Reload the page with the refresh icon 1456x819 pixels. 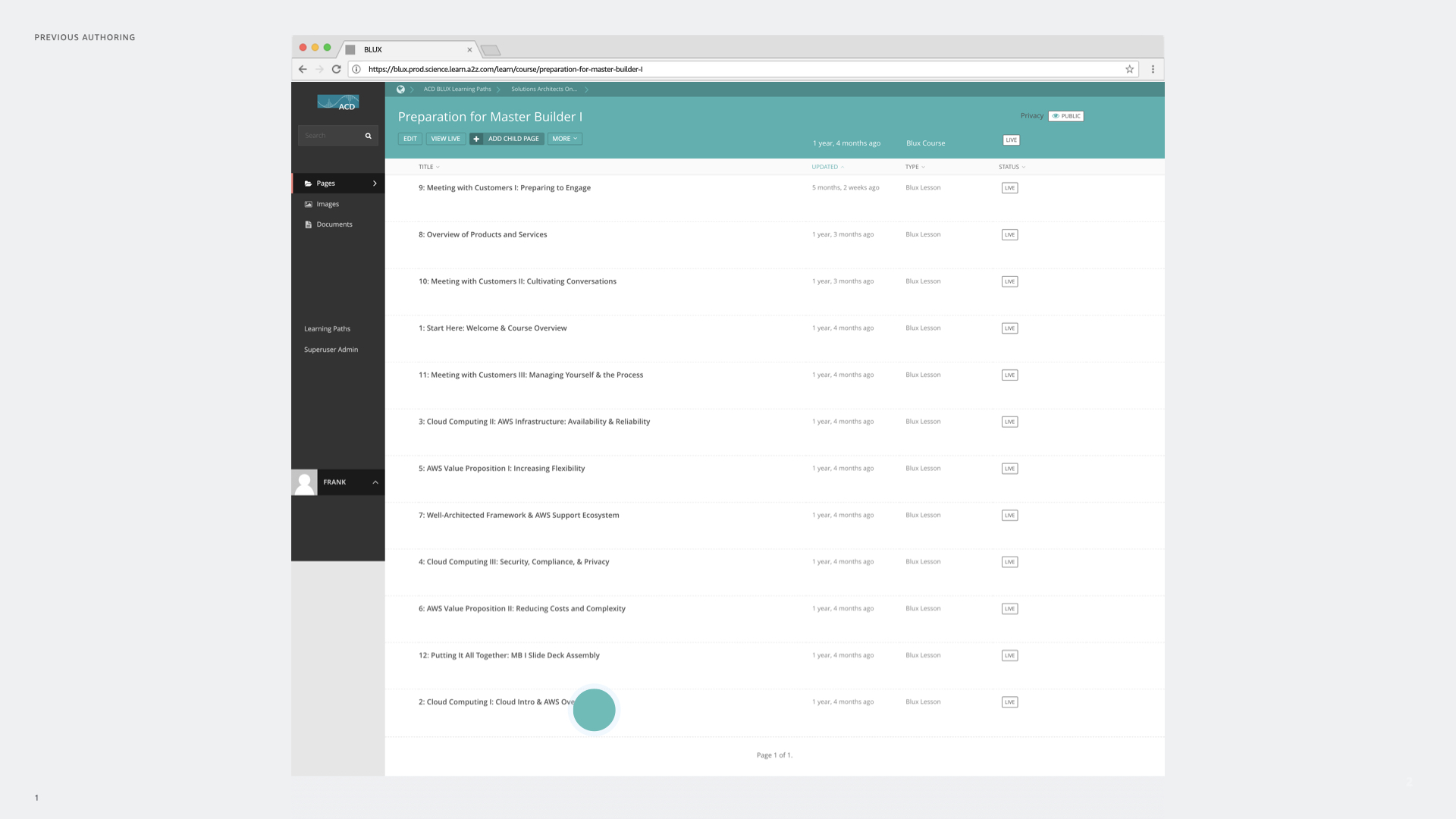click(x=336, y=69)
